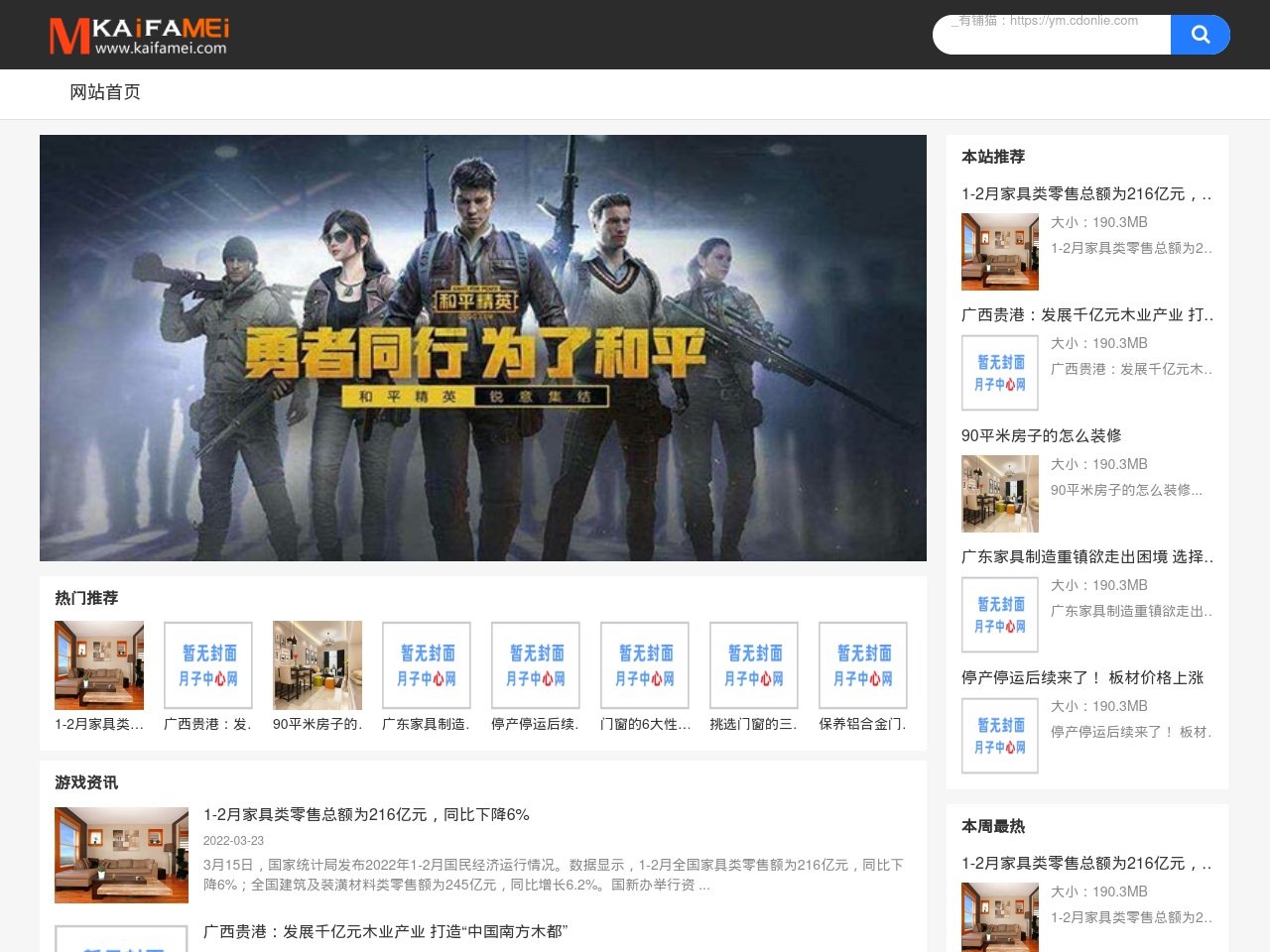This screenshot has width=1270, height=952.
Task: Open 本站推荐 title 90平米房子的怎么装修
Action: tap(1042, 435)
